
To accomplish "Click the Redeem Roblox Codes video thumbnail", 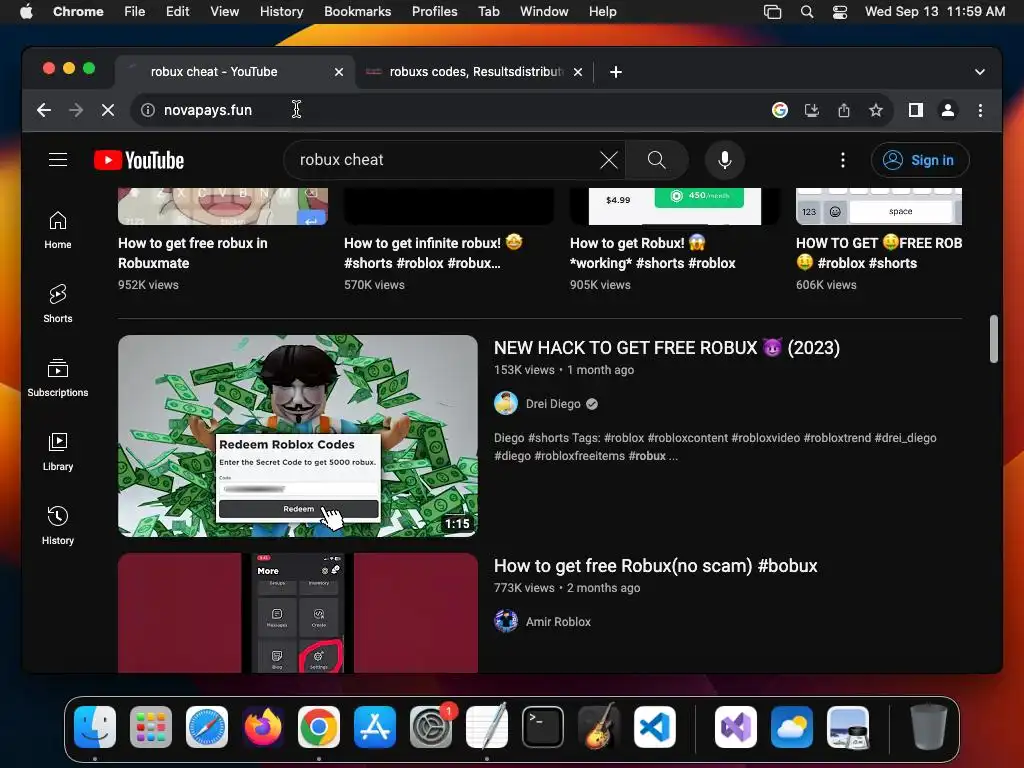I will point(298,436).
